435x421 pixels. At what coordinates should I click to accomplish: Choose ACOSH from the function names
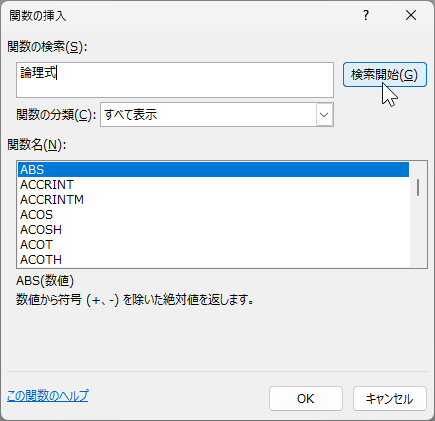point(213,230)
